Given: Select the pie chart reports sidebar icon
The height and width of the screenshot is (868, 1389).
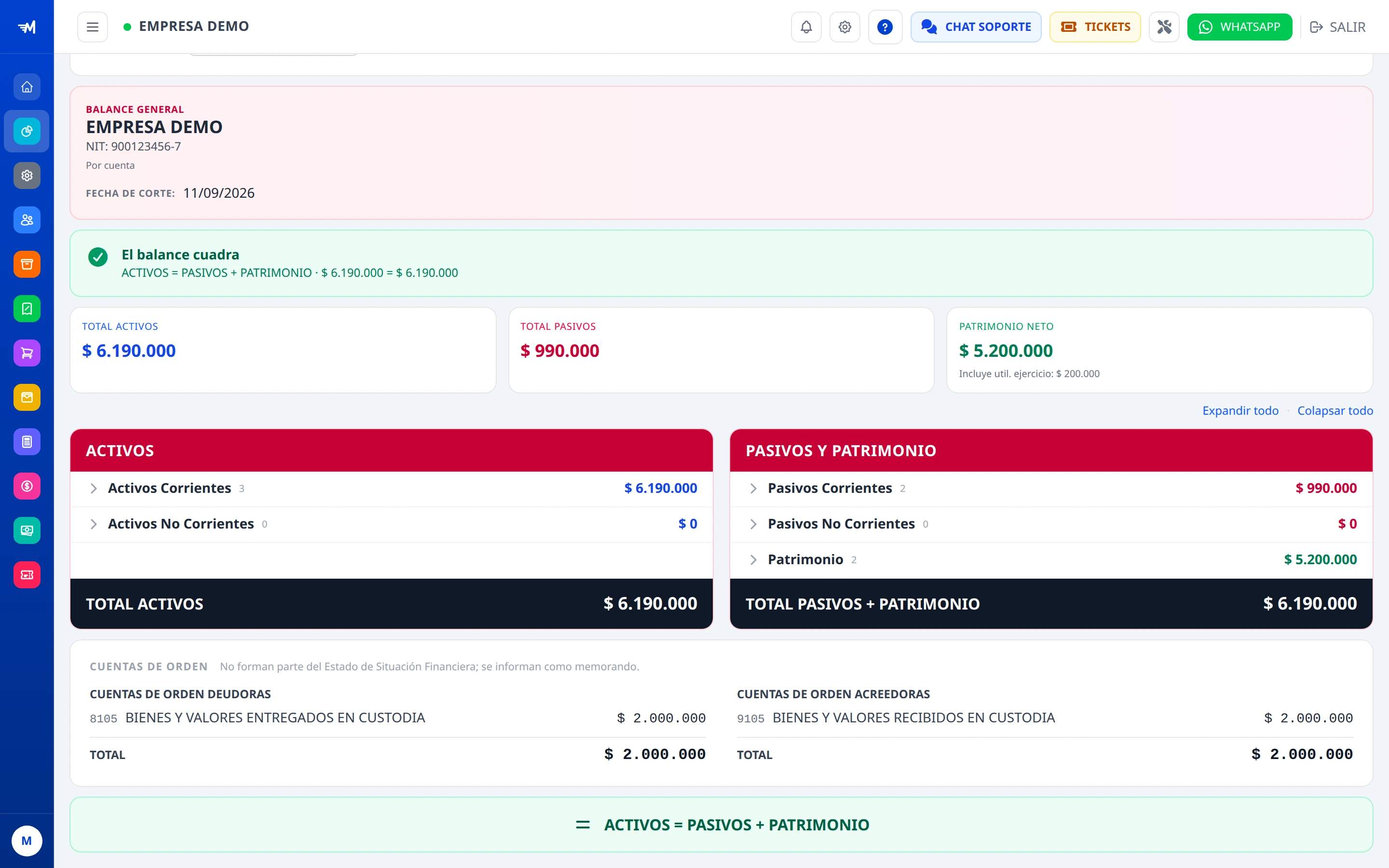Looking at the screenshot, I should 27,132.
